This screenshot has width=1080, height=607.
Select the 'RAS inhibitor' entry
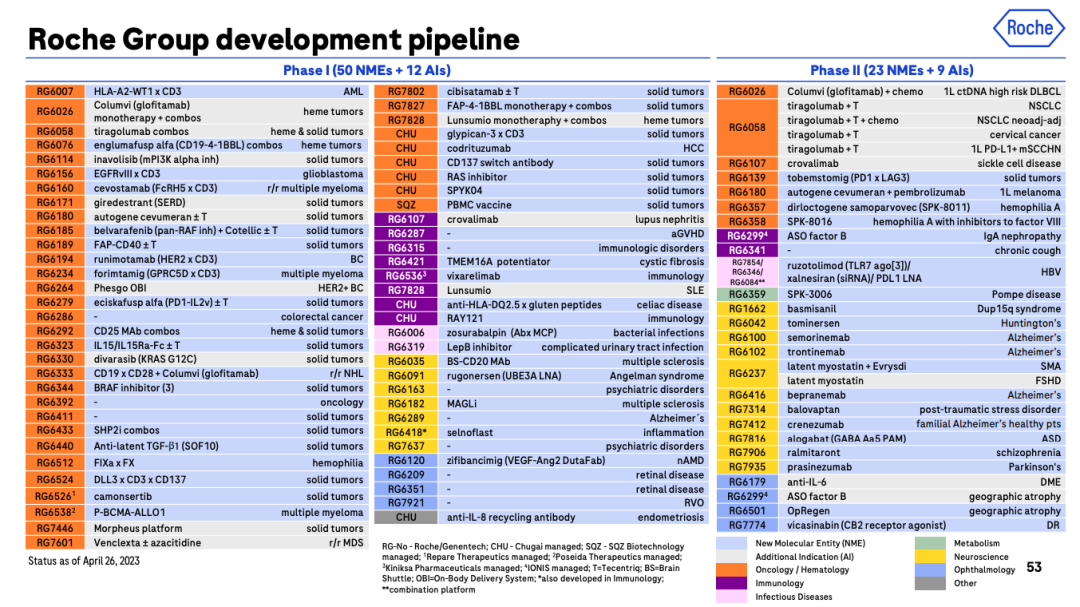click(477, 177)
